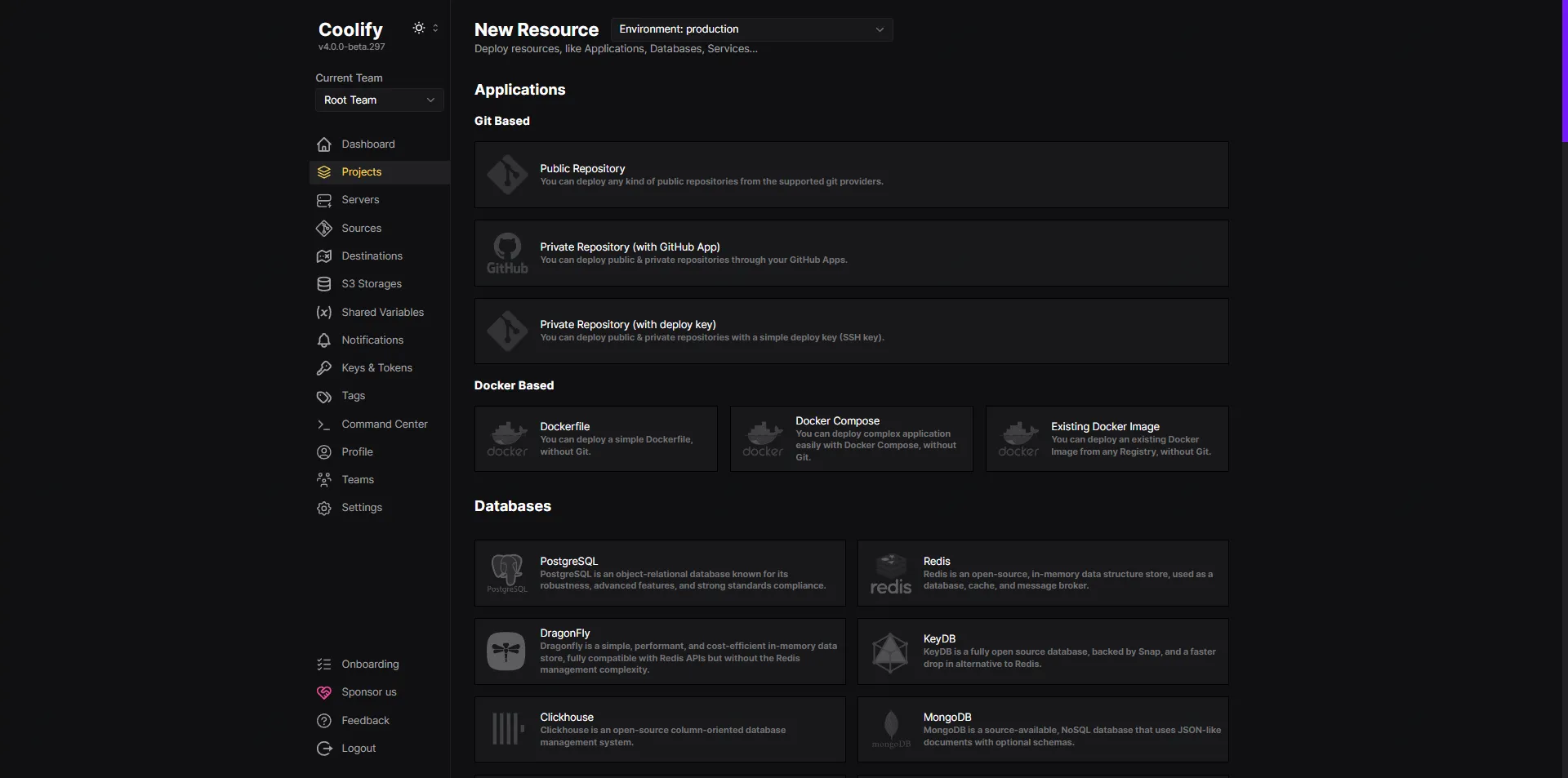Click the Command Center terminal icon
1568x778 pixels.
tap(324, 425)
